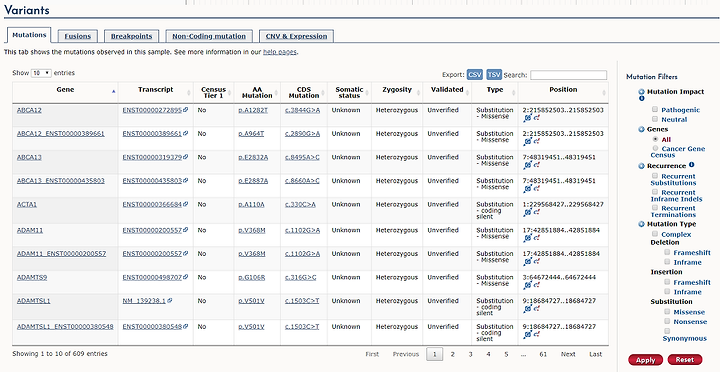This screenshot has width=720, height=372.
Task: Open Ensembl icon for ADAMTS9 row
Action: 536,286
